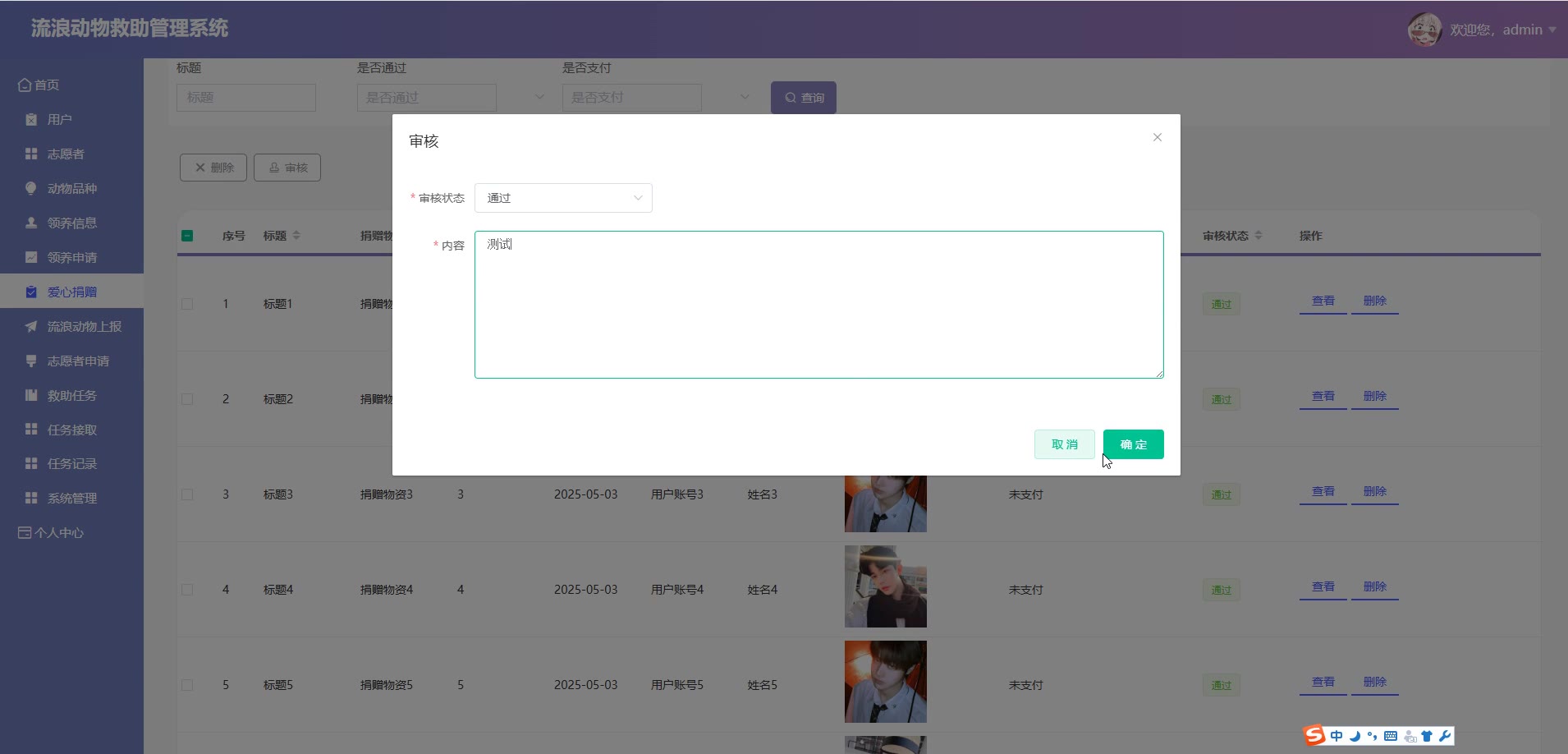The image size is (1568, 754).
Task: Expand the admin user menu arrow
Action: [1552, 30]
